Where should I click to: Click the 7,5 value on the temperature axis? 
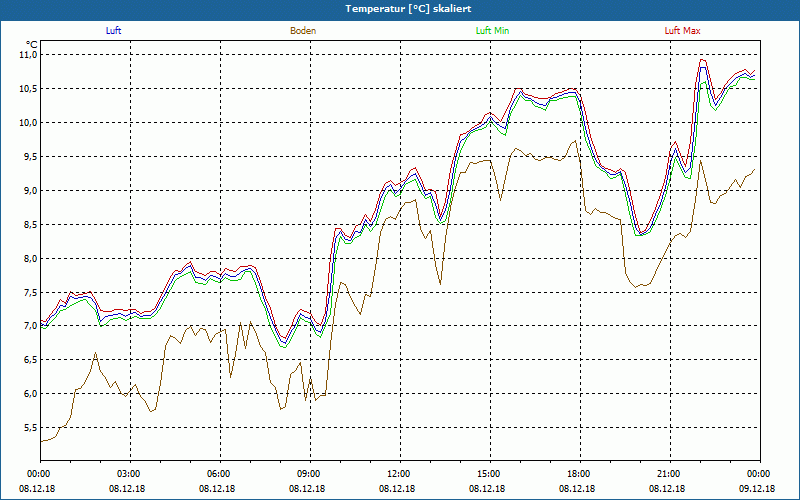tap(31, 292)
